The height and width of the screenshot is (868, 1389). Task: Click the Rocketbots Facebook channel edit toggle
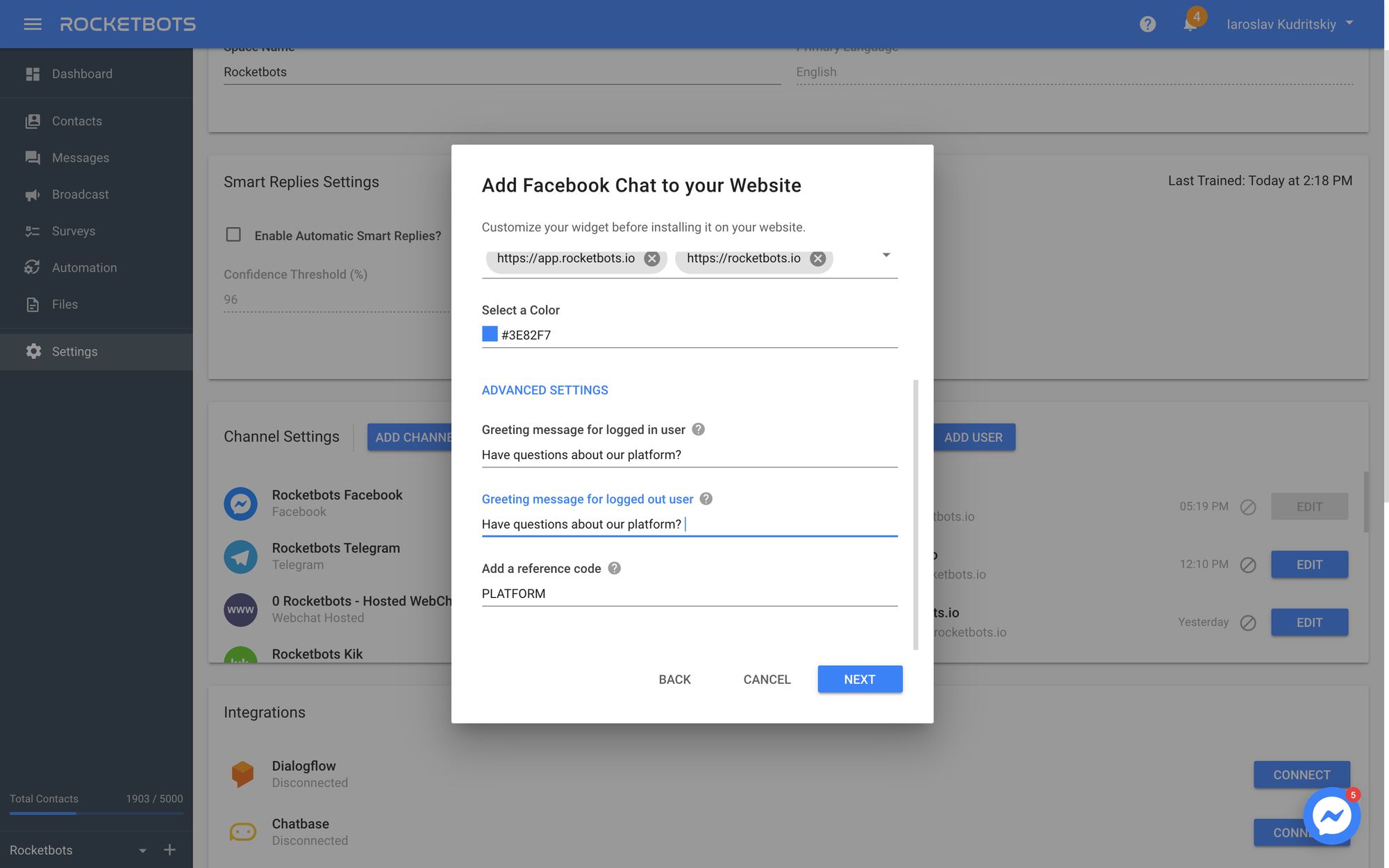point(1249,506)
